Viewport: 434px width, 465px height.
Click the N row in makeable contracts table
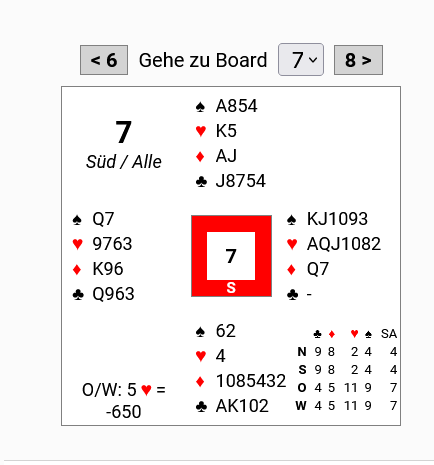pos(347,352)
